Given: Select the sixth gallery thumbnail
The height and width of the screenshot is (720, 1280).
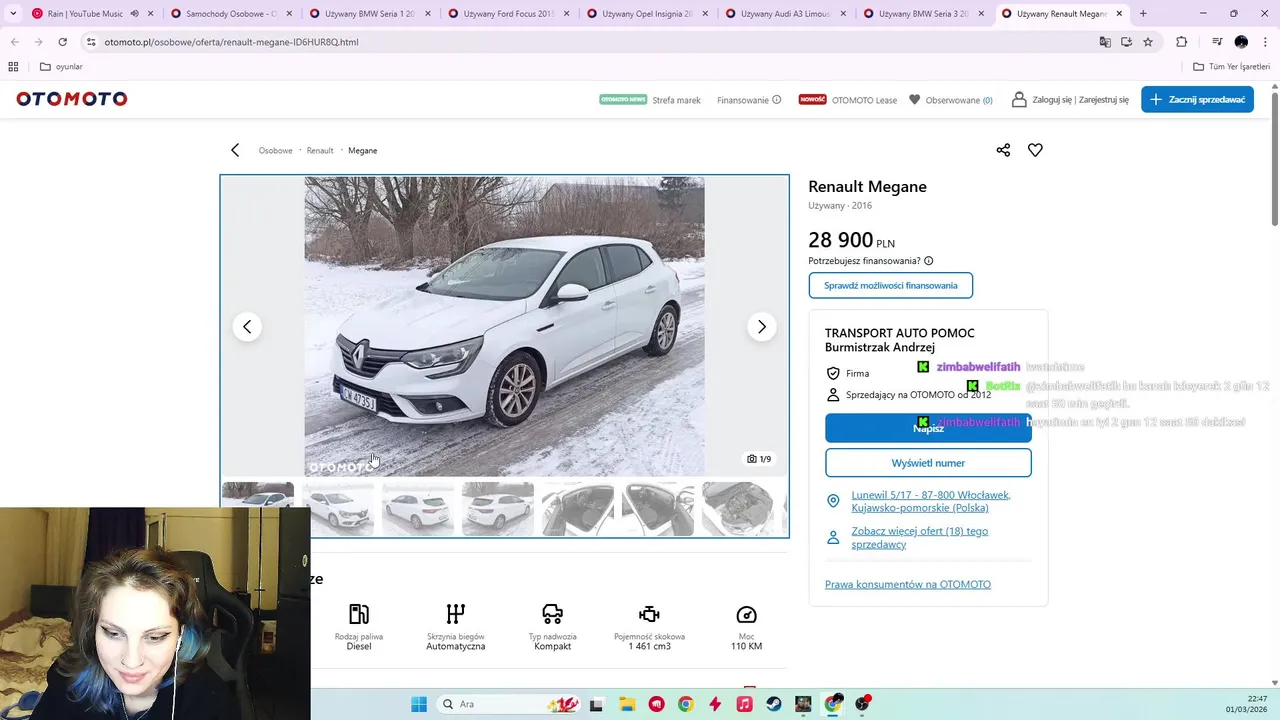Looking at the screenshot, I should click(x=658, y=509).
